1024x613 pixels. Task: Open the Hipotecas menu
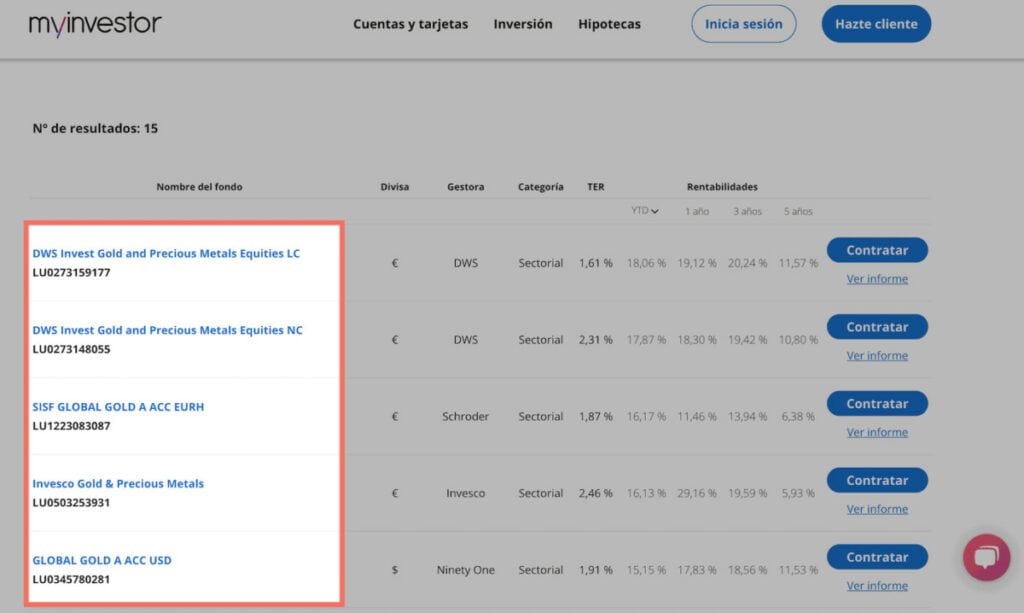tap(609, 24)
